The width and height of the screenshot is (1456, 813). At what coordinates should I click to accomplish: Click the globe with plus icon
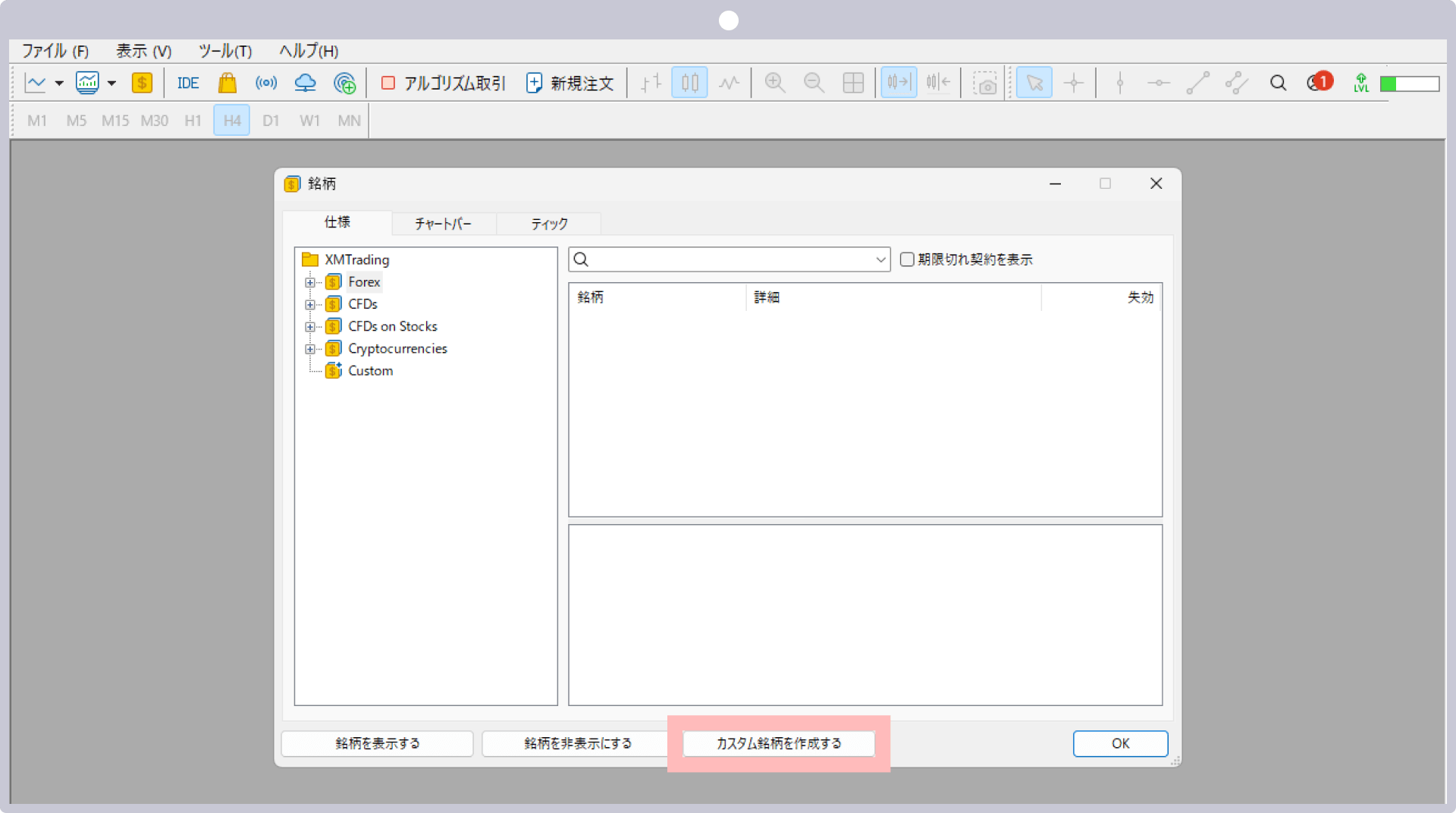click(344, 83)
